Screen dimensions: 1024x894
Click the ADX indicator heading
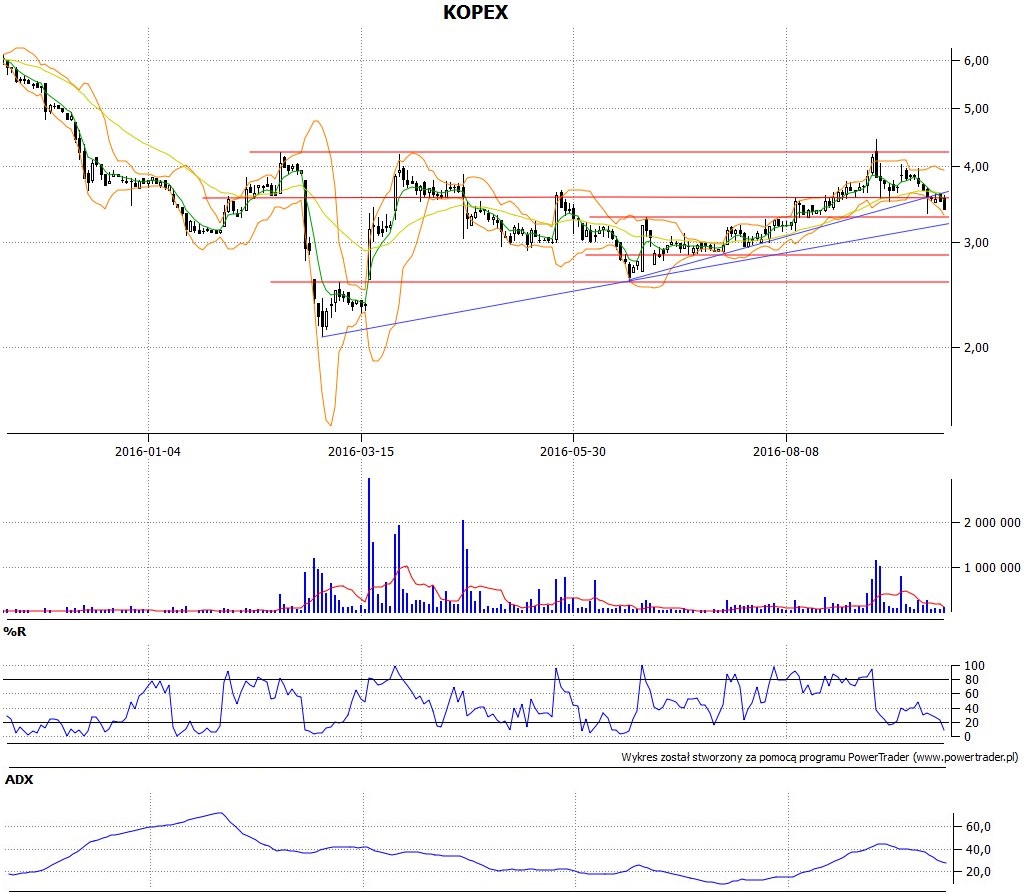coord(19,779)
